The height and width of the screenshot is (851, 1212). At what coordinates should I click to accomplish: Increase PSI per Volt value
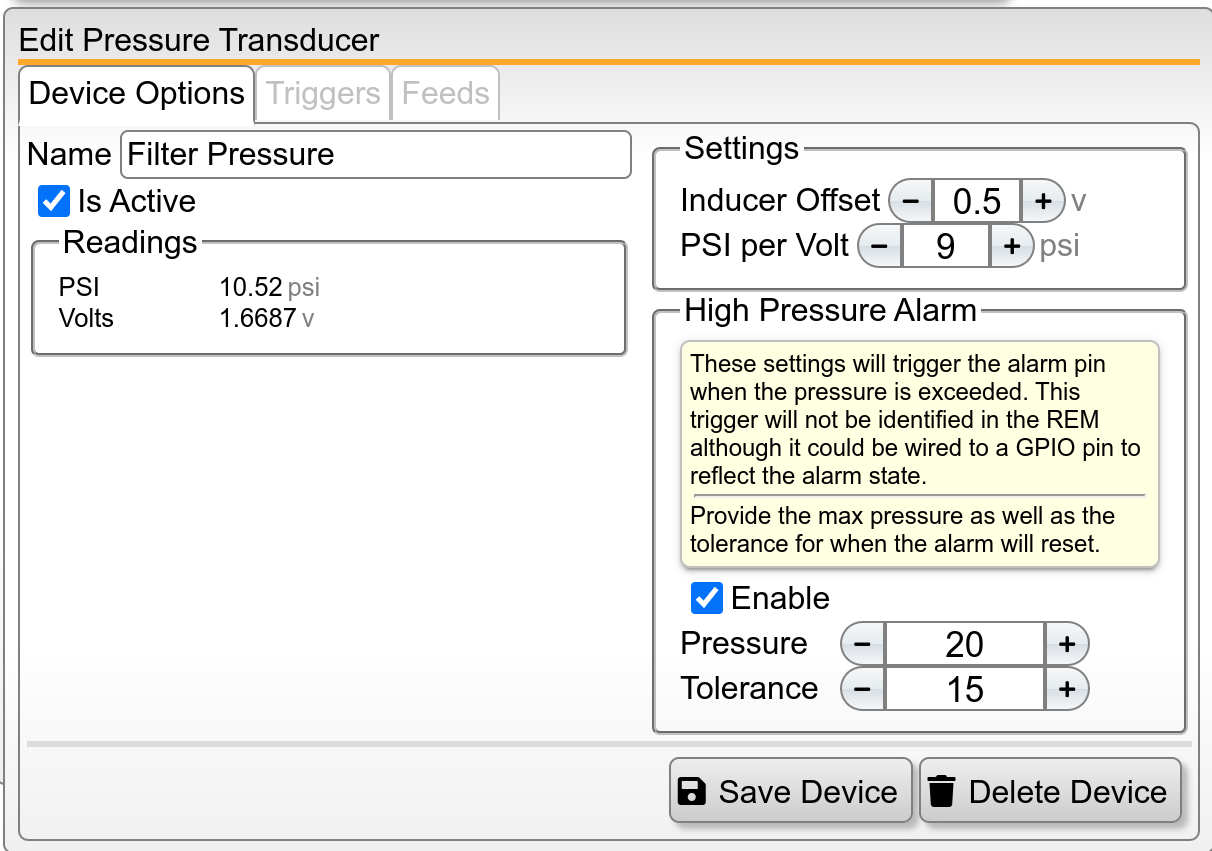[x=1013, y=246]
